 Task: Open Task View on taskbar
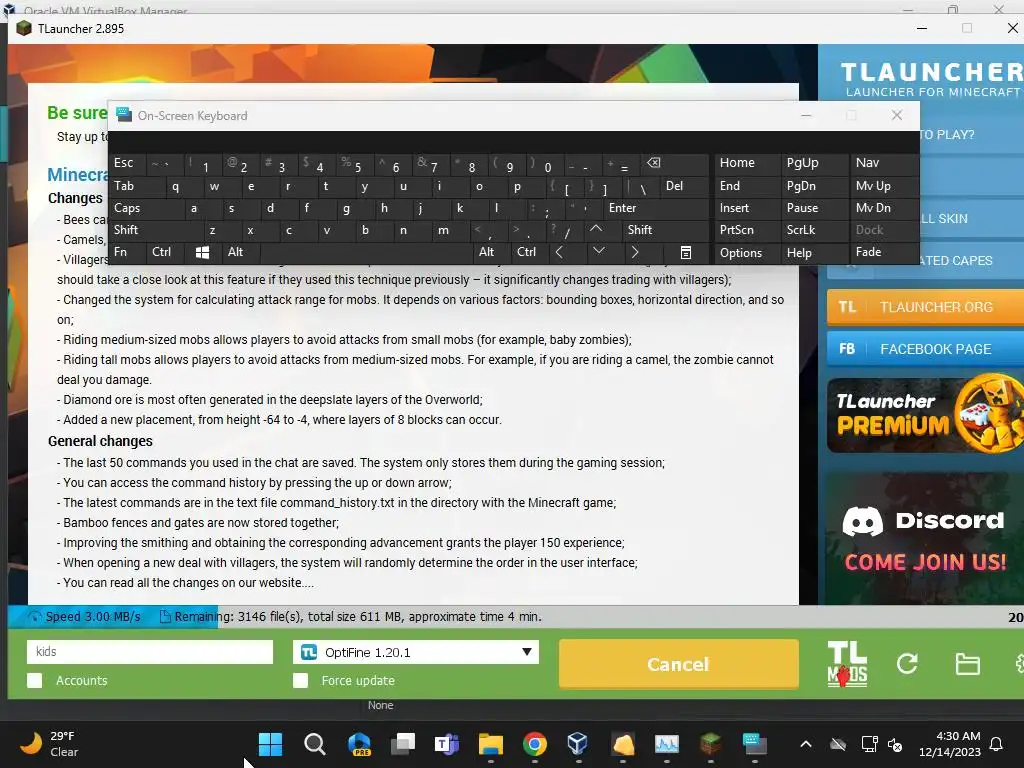click(x=403, y=744)
